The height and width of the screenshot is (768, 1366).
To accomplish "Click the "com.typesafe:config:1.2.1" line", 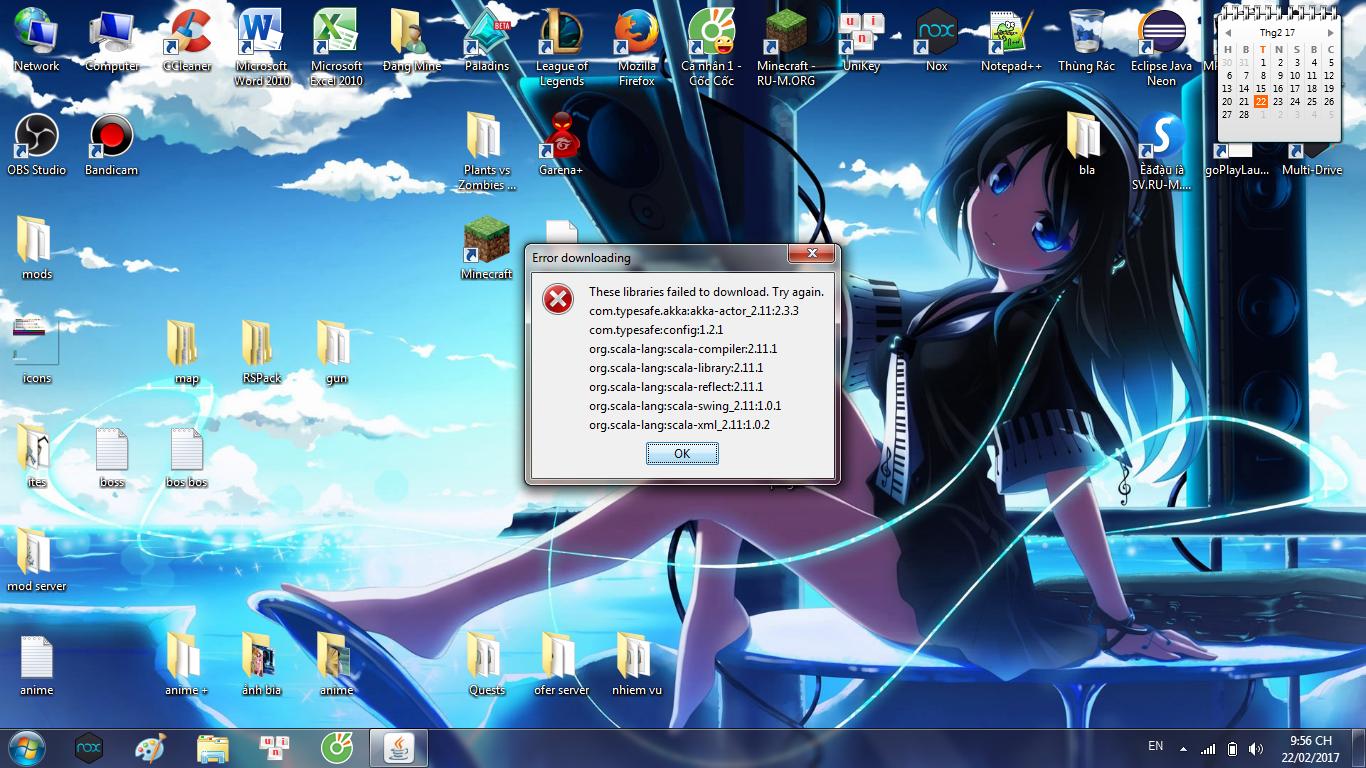I will coord(656,330).
